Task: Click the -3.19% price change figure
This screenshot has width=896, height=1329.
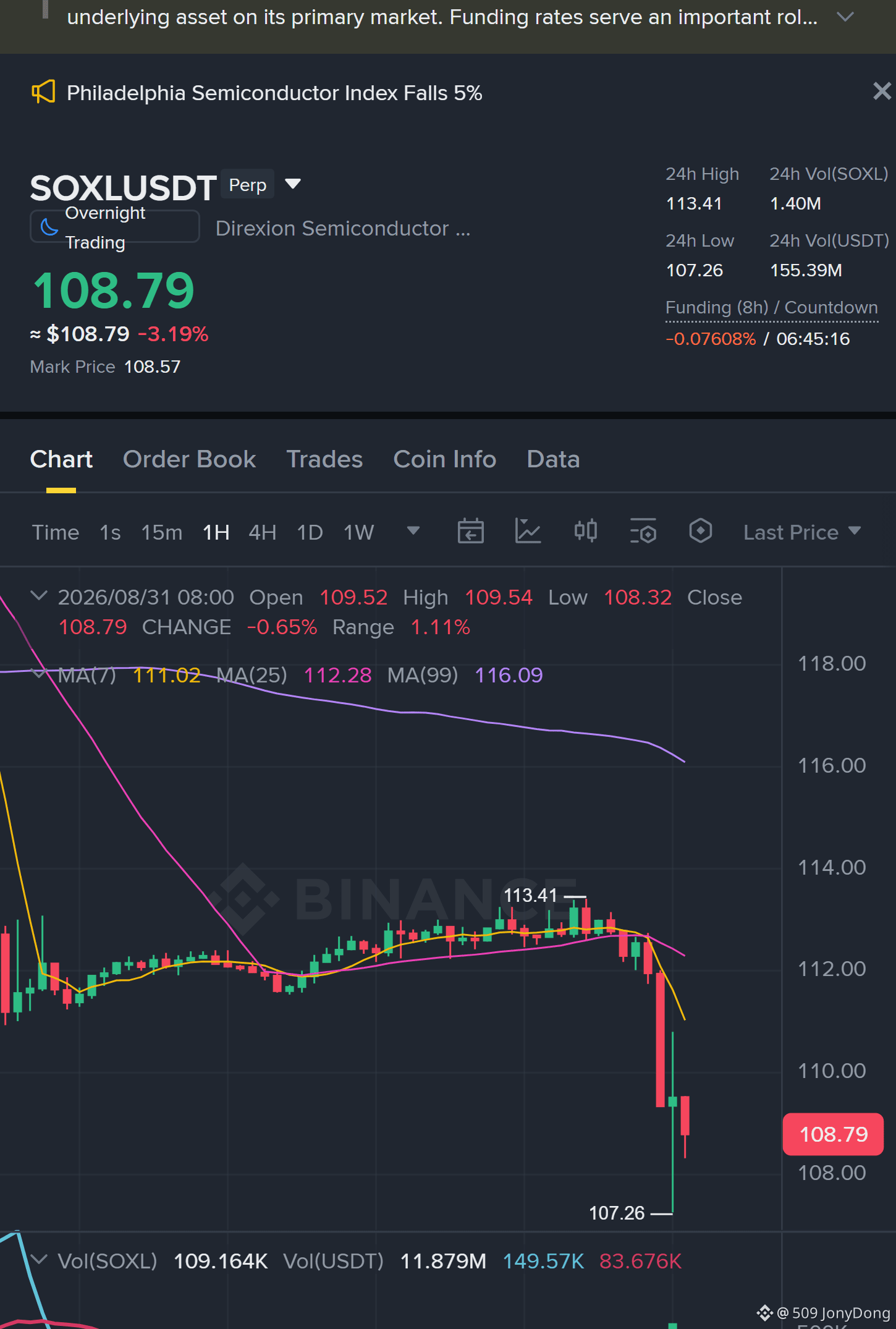Action: coord(173,334)
